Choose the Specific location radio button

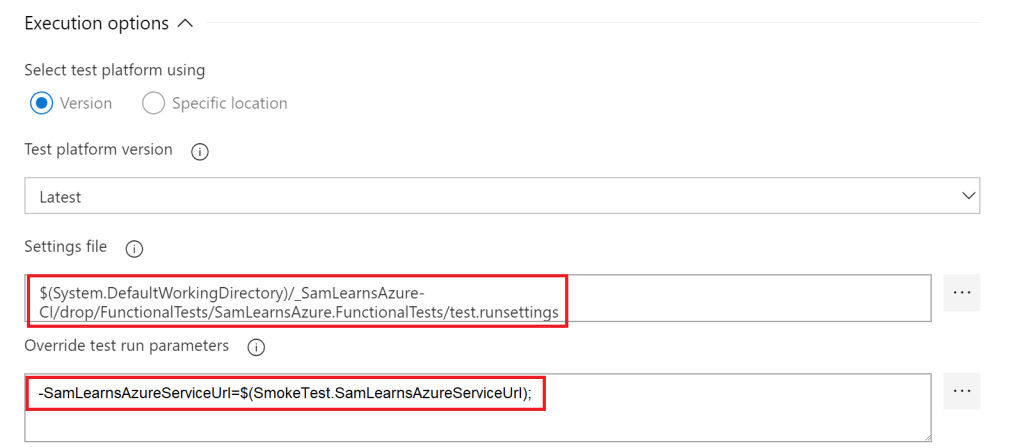154,103
